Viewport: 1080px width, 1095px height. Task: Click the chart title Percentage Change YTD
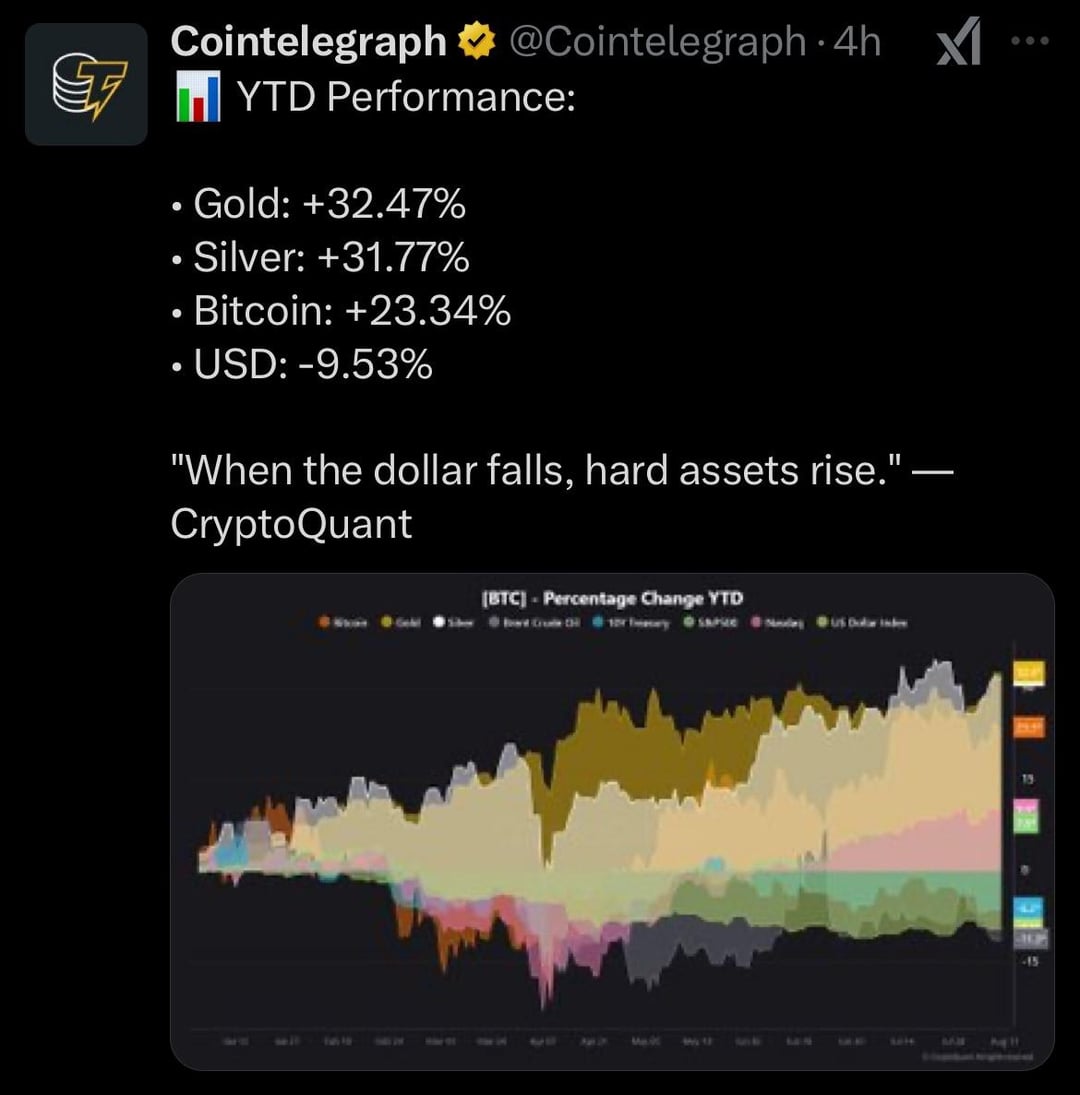tap(643, 598)
